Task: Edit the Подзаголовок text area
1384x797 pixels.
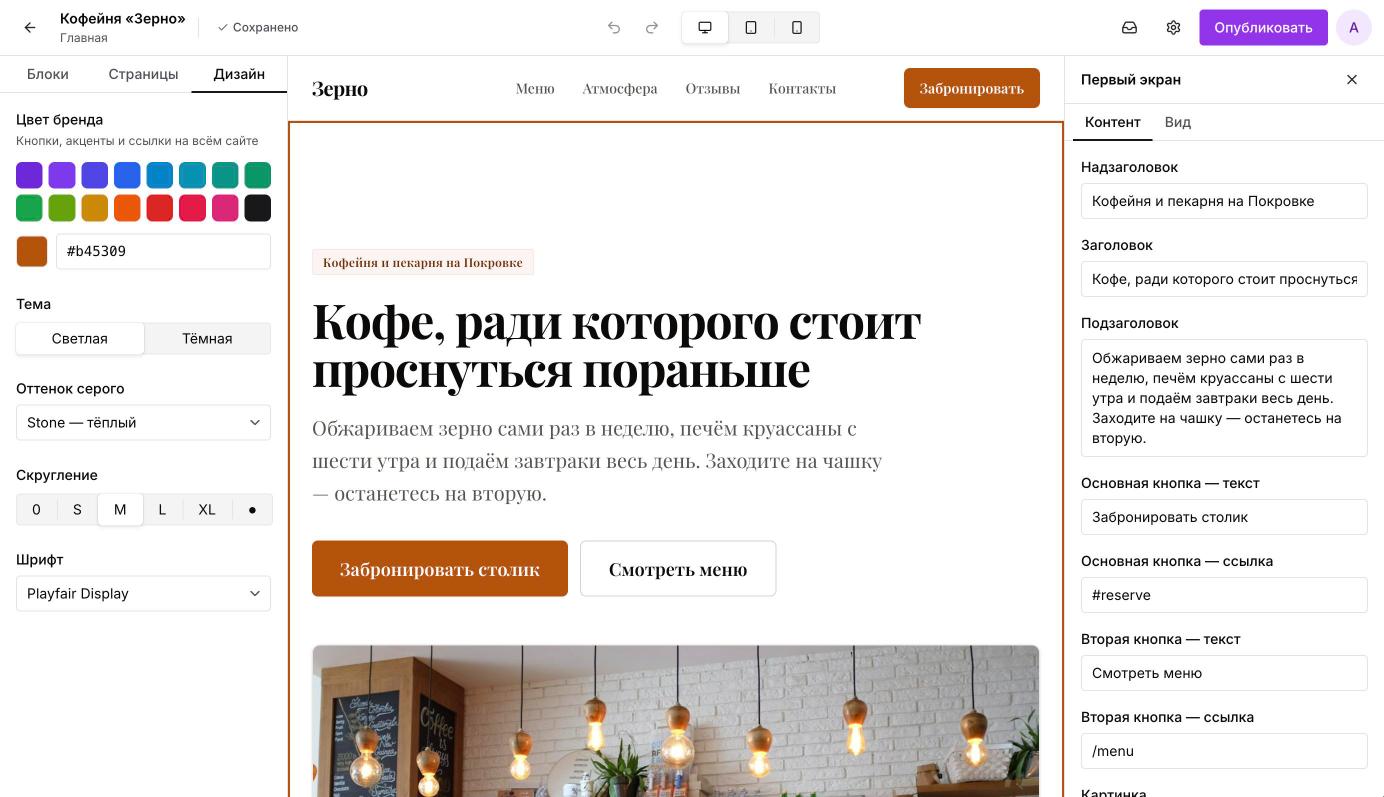Action: 1224,398
